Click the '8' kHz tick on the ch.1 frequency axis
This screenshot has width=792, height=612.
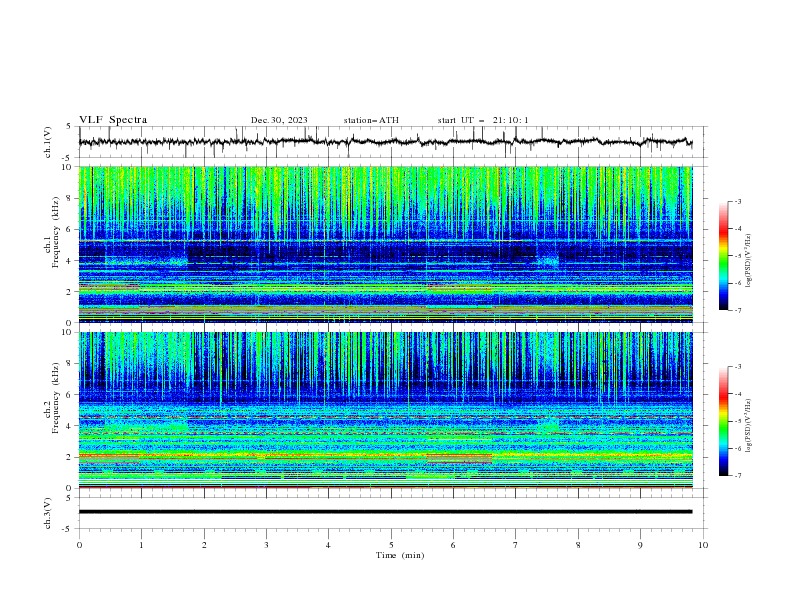70,198
